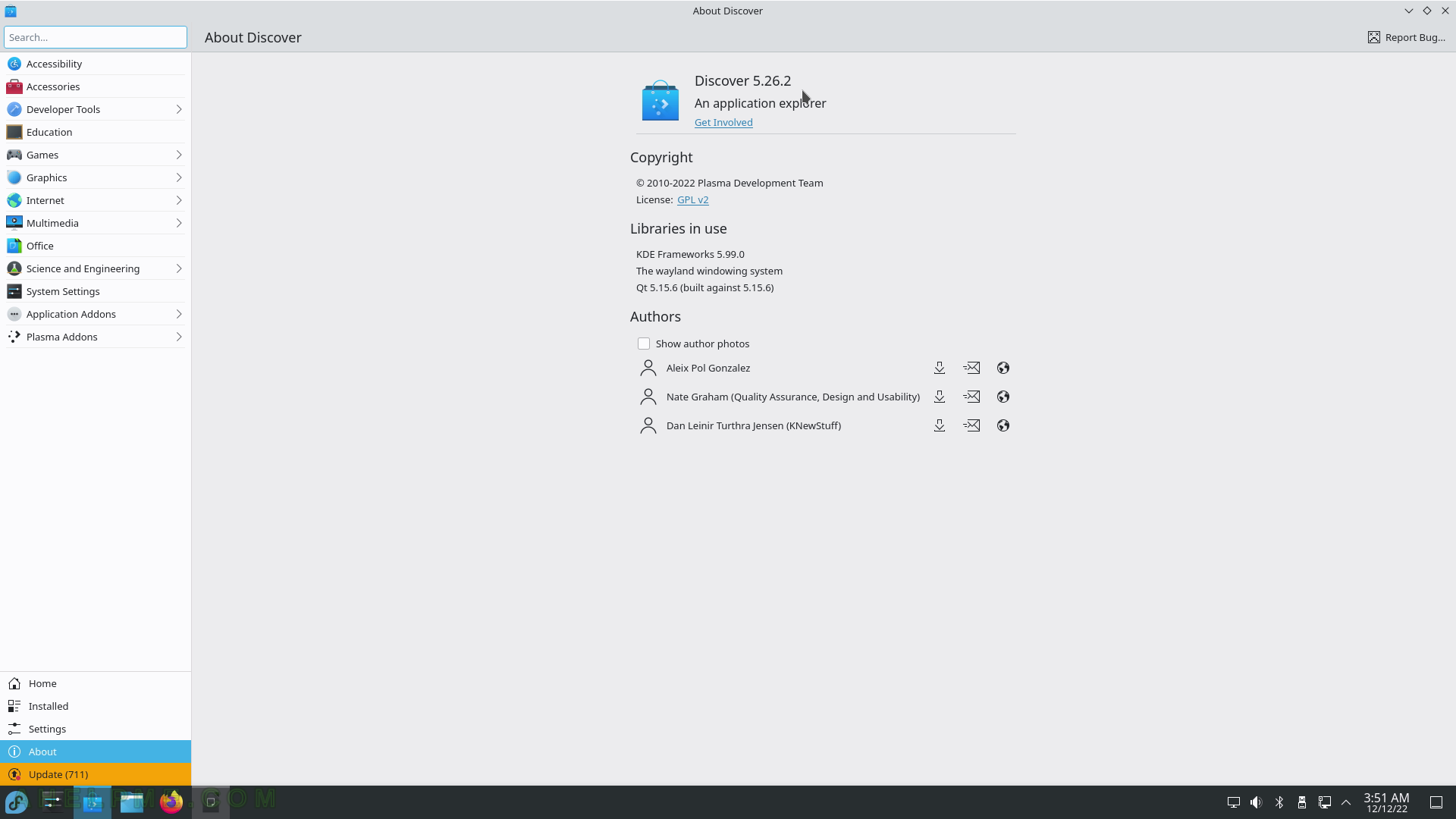Open the GPL v2 license link
Image resolution: width=1456 pixels, height=819 pixels.
tap(692, 199)
